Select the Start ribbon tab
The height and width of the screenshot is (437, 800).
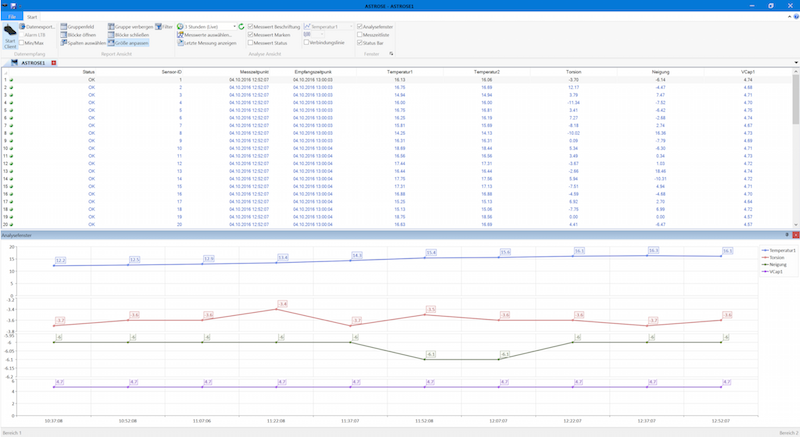click(x=32, y=17)
